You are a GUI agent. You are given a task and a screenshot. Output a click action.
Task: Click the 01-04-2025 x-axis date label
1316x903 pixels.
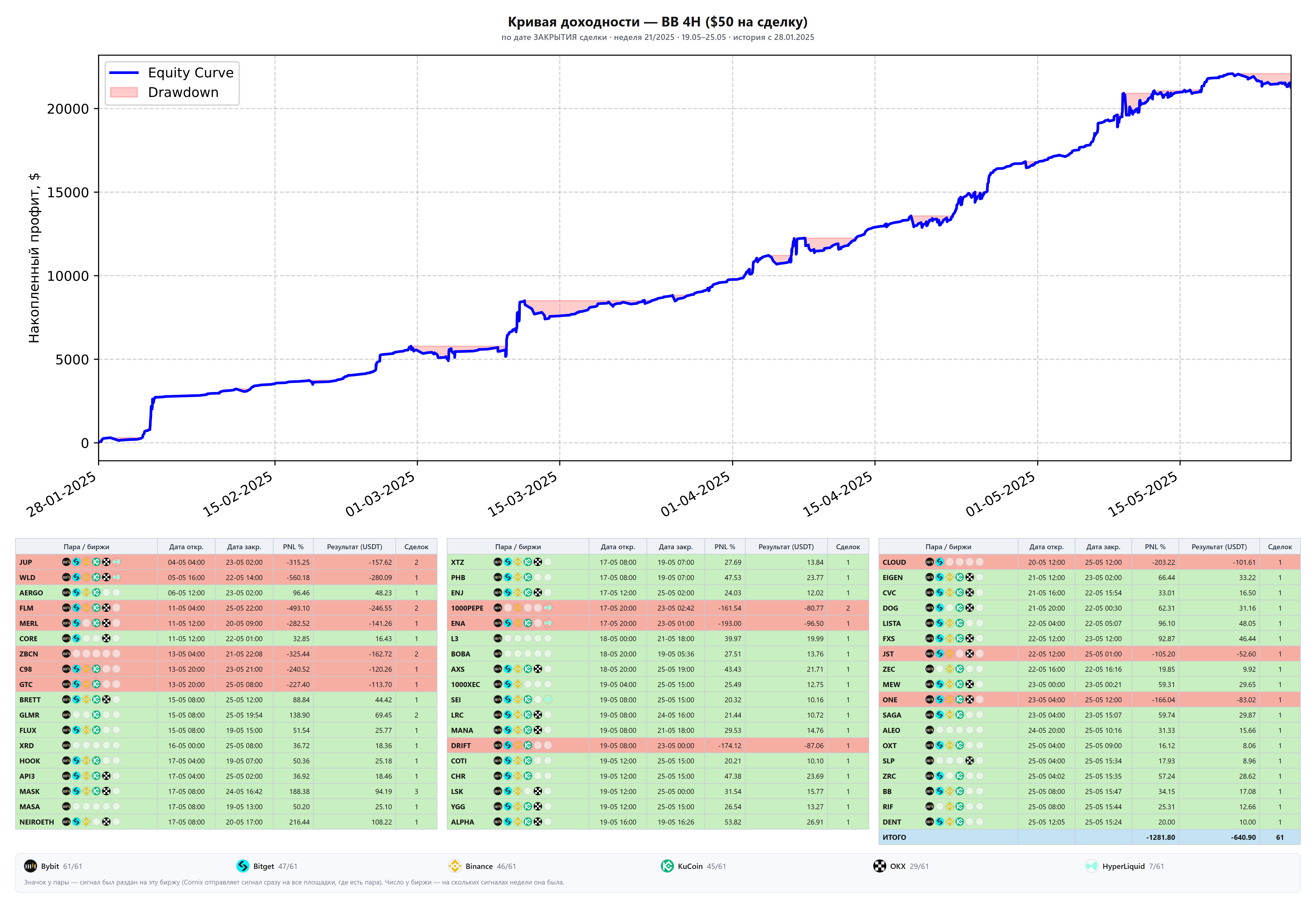(x=695, y=494)
